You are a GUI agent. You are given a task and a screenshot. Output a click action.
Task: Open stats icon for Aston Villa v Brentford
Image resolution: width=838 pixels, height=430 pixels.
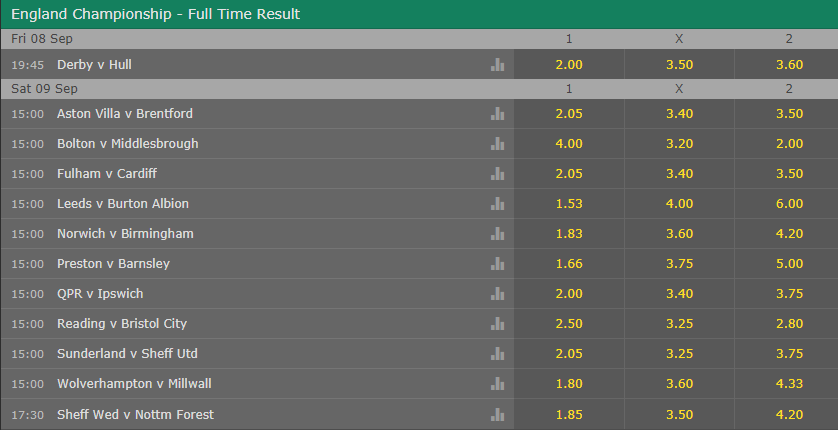[x=497, y=114]
